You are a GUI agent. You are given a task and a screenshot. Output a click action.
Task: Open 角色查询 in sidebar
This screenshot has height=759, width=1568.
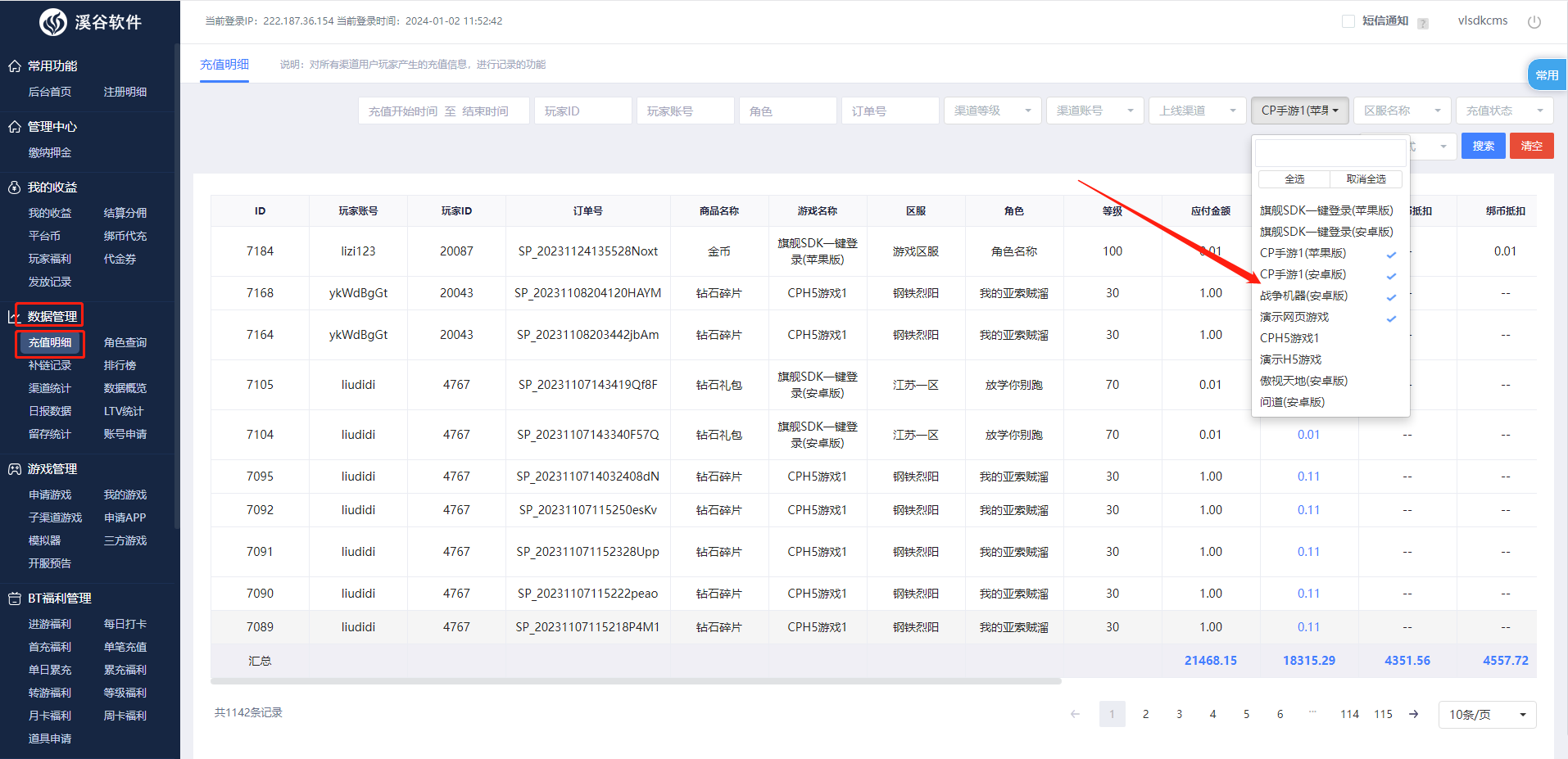[x=125, y=343]
